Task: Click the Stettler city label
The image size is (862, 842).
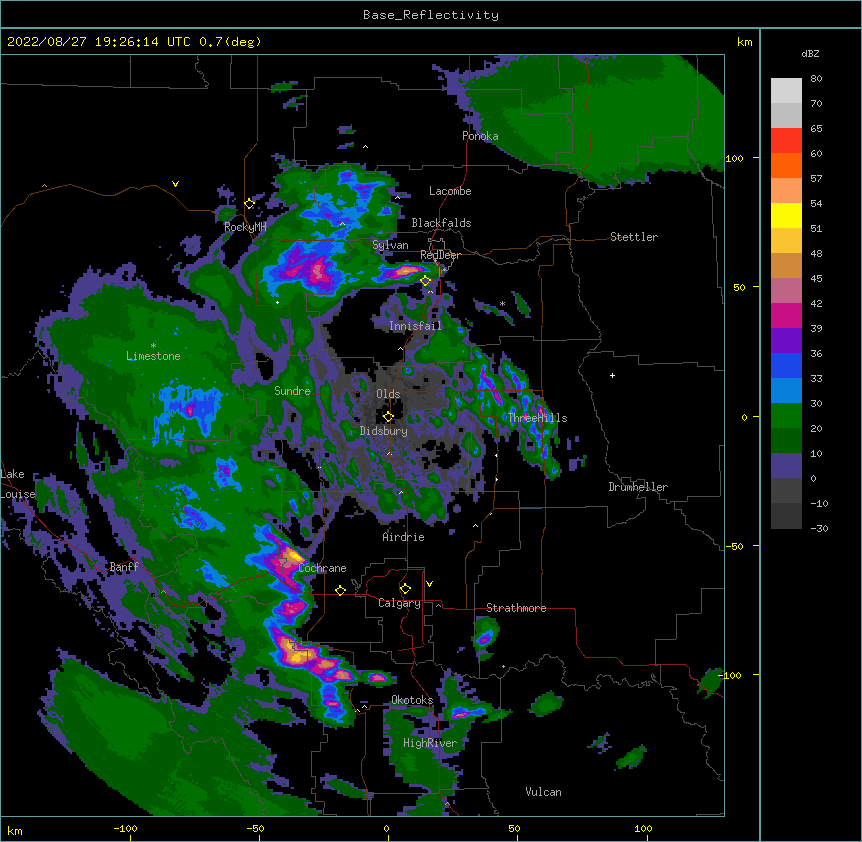Action: (x=634, y=237)
